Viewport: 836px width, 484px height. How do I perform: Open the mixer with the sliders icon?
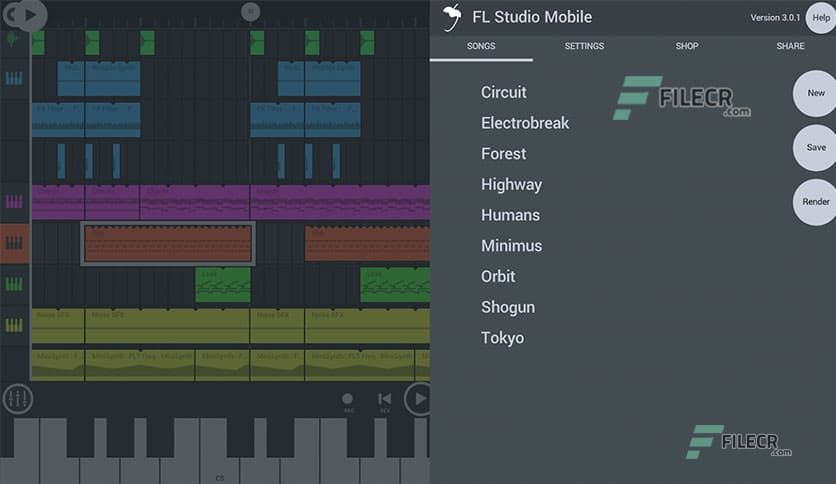tap(17, 399)
